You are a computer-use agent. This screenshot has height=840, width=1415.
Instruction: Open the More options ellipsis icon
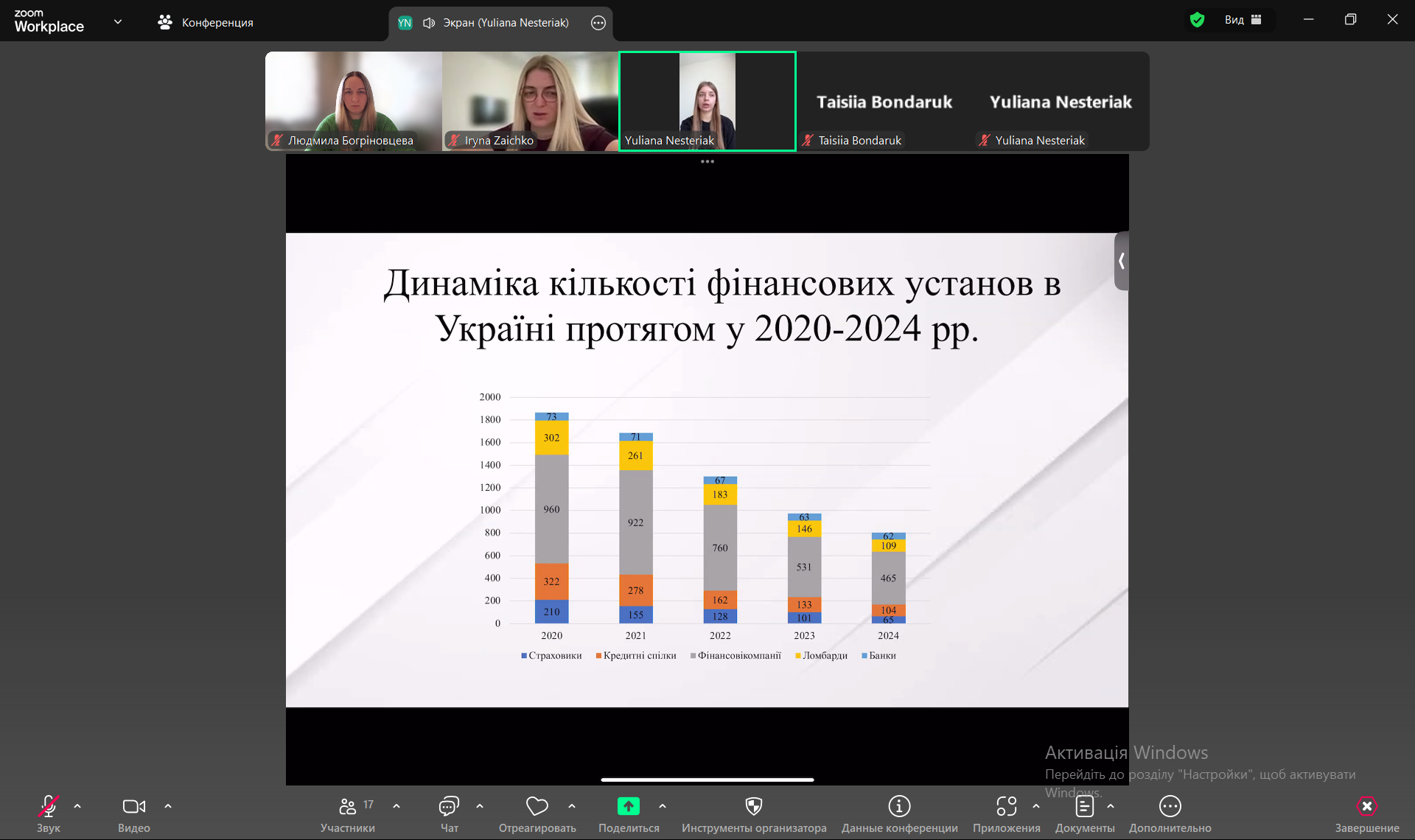point(1170,806)
